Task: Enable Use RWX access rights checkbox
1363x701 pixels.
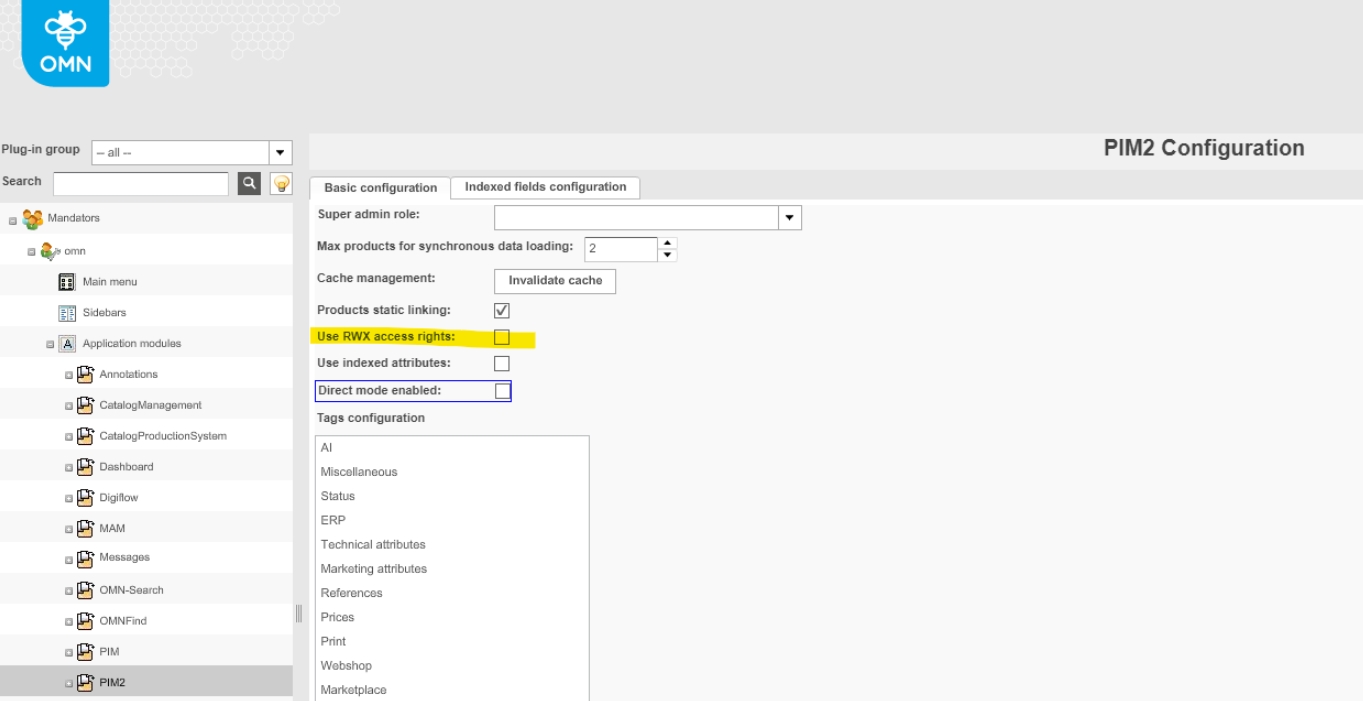Action: tap(502, 337)
